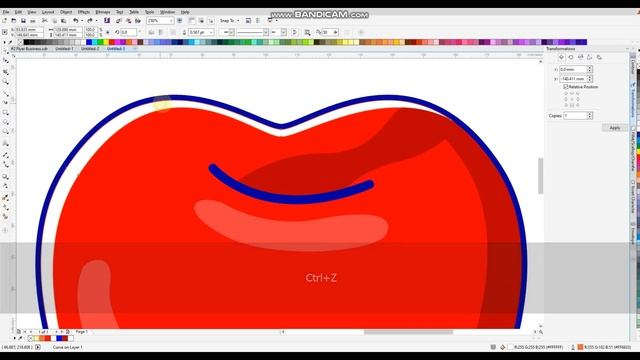The width and height of the screenshot is (640, 360).
Task: Click the New document icon
Action: (4, 20)
